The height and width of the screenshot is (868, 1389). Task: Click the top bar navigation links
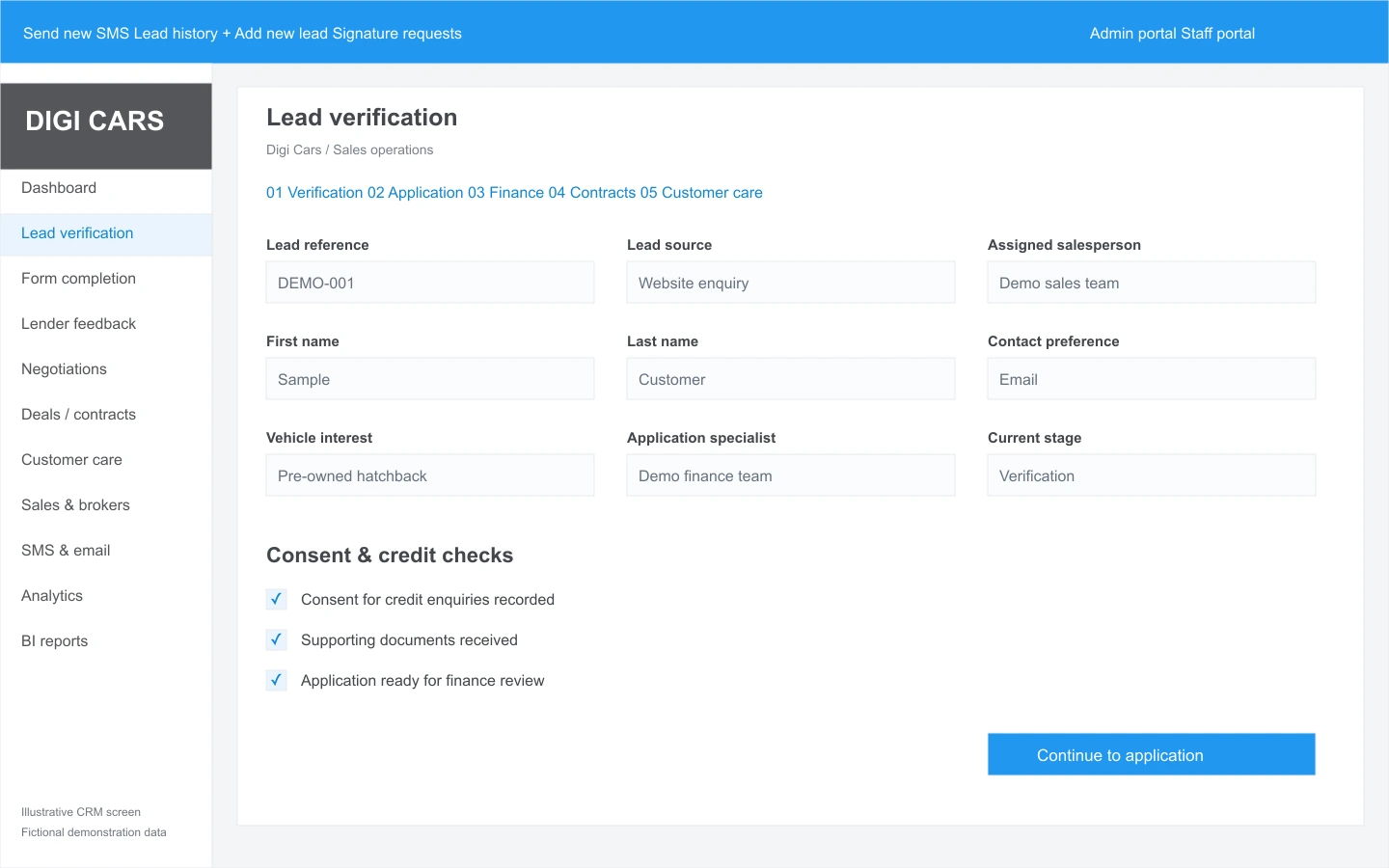click(242, 34)
